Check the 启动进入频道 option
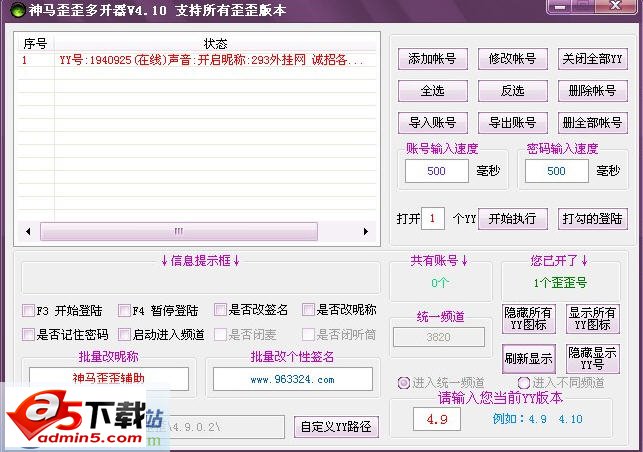 tap(124, 335)
